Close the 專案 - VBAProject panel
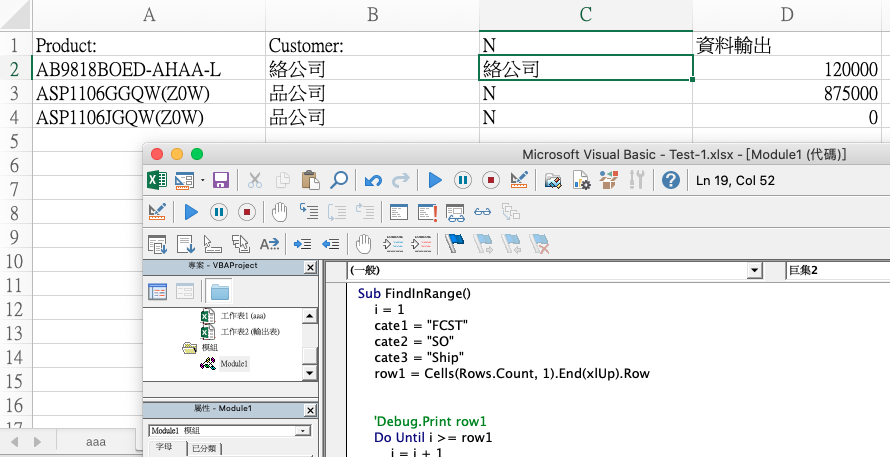 click(x=310, y=267)
